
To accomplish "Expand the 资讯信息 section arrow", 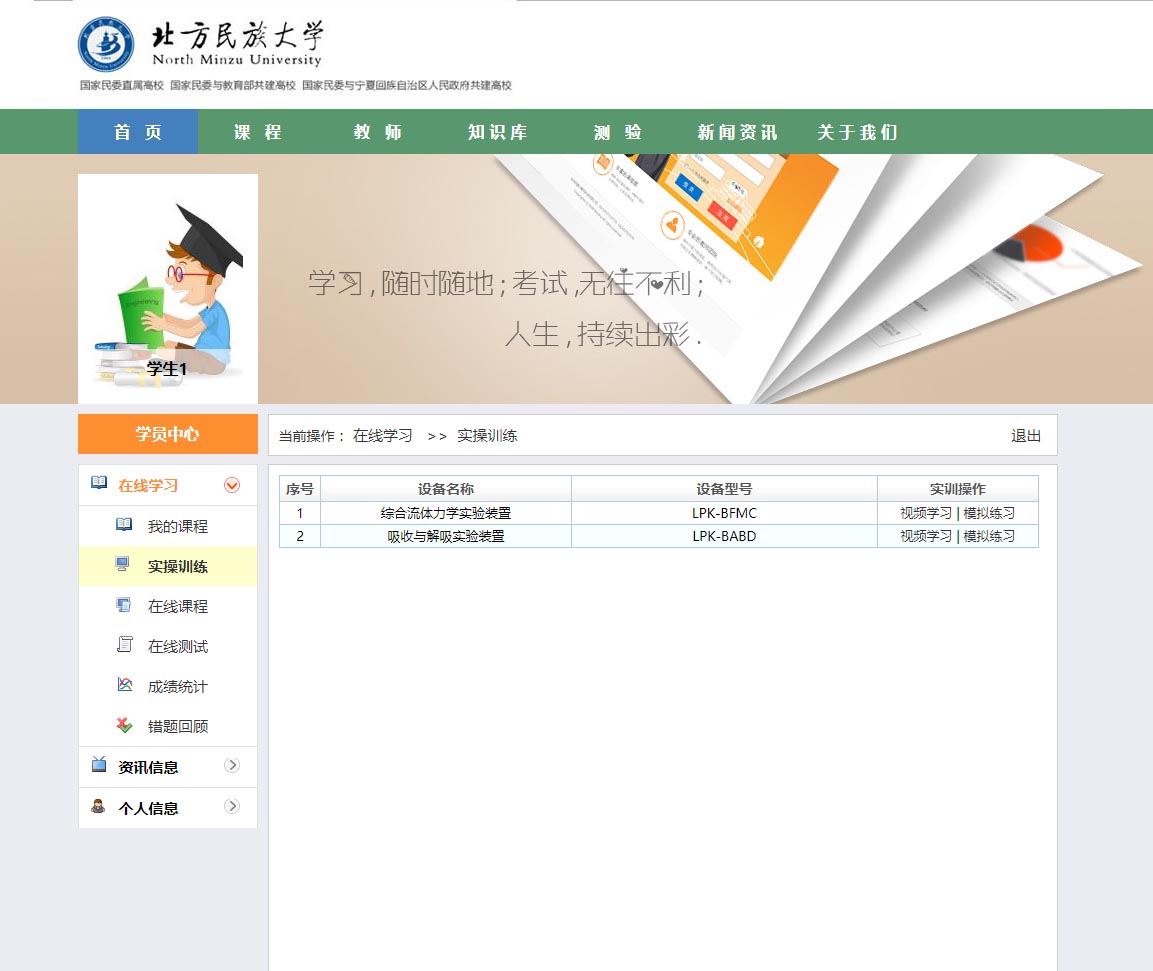I will 232,766.
